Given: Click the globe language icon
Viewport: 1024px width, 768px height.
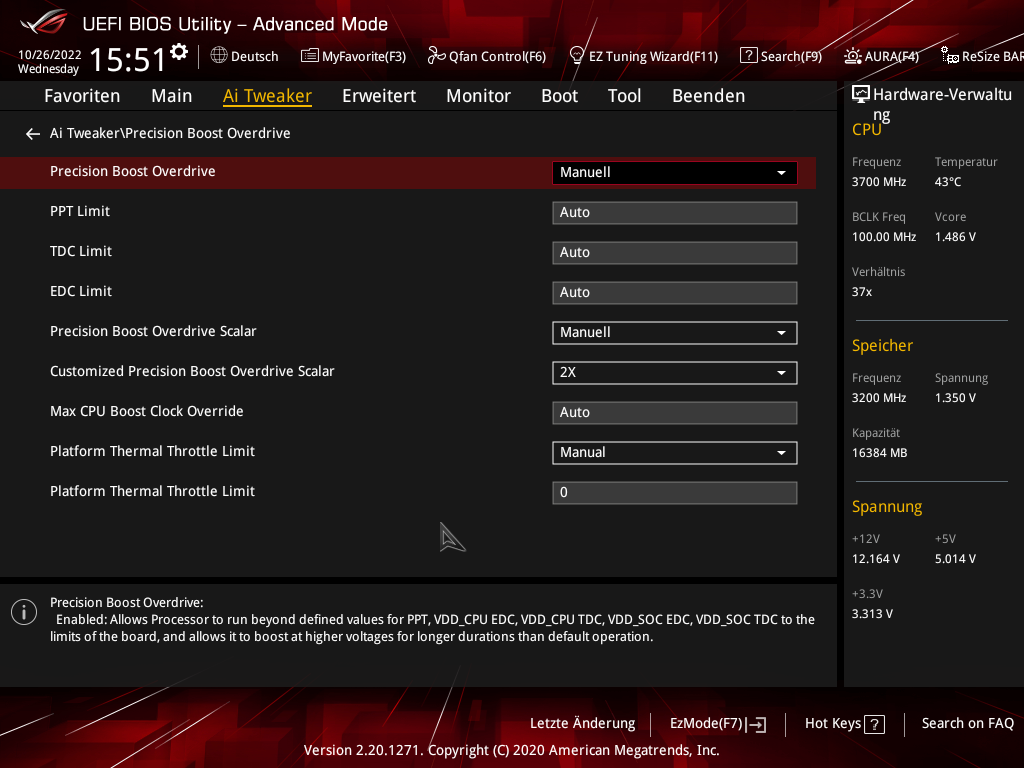Looking at the screenshot, I should 219,56.
